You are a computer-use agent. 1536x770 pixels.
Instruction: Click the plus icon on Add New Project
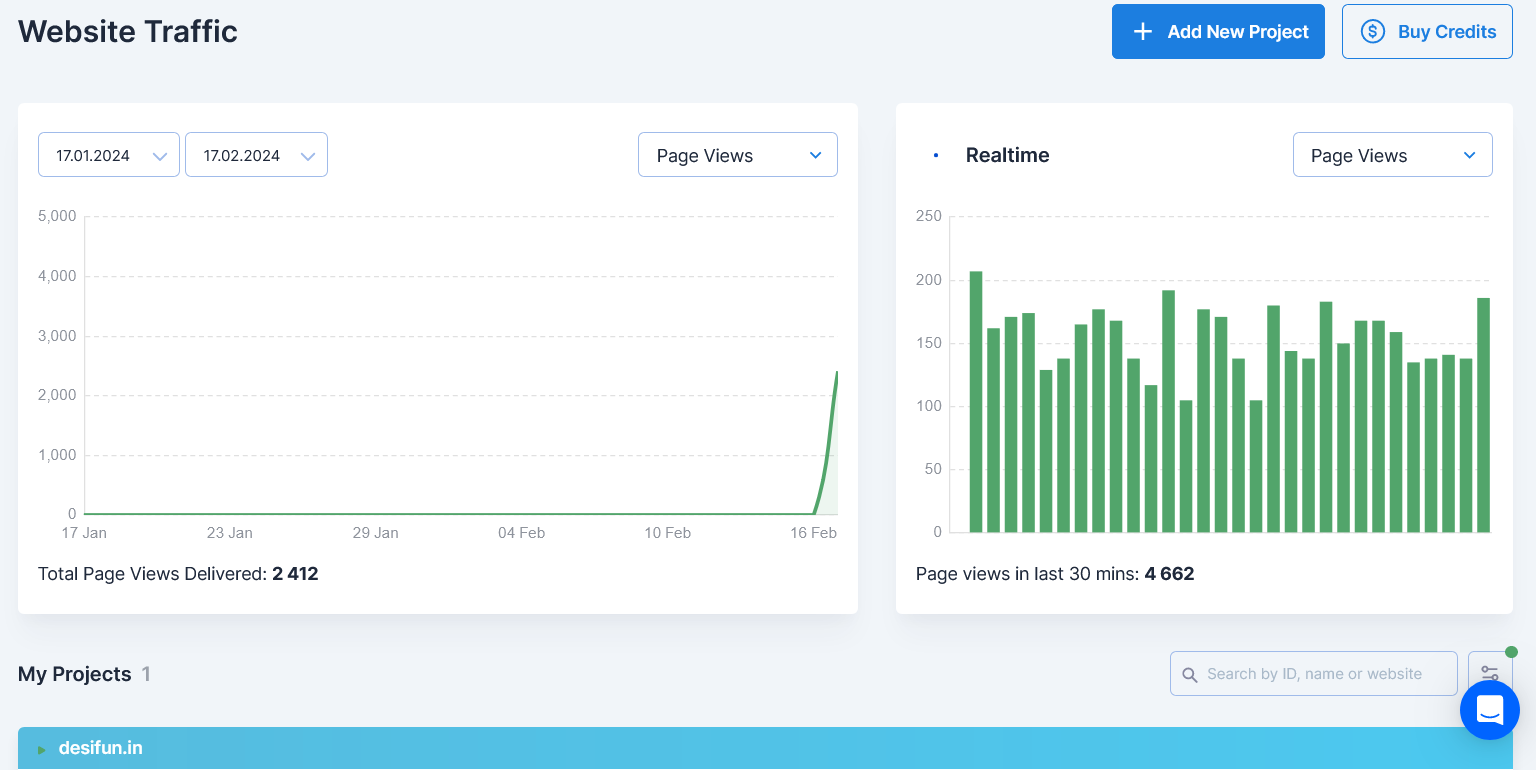(x=1142, y=32)
